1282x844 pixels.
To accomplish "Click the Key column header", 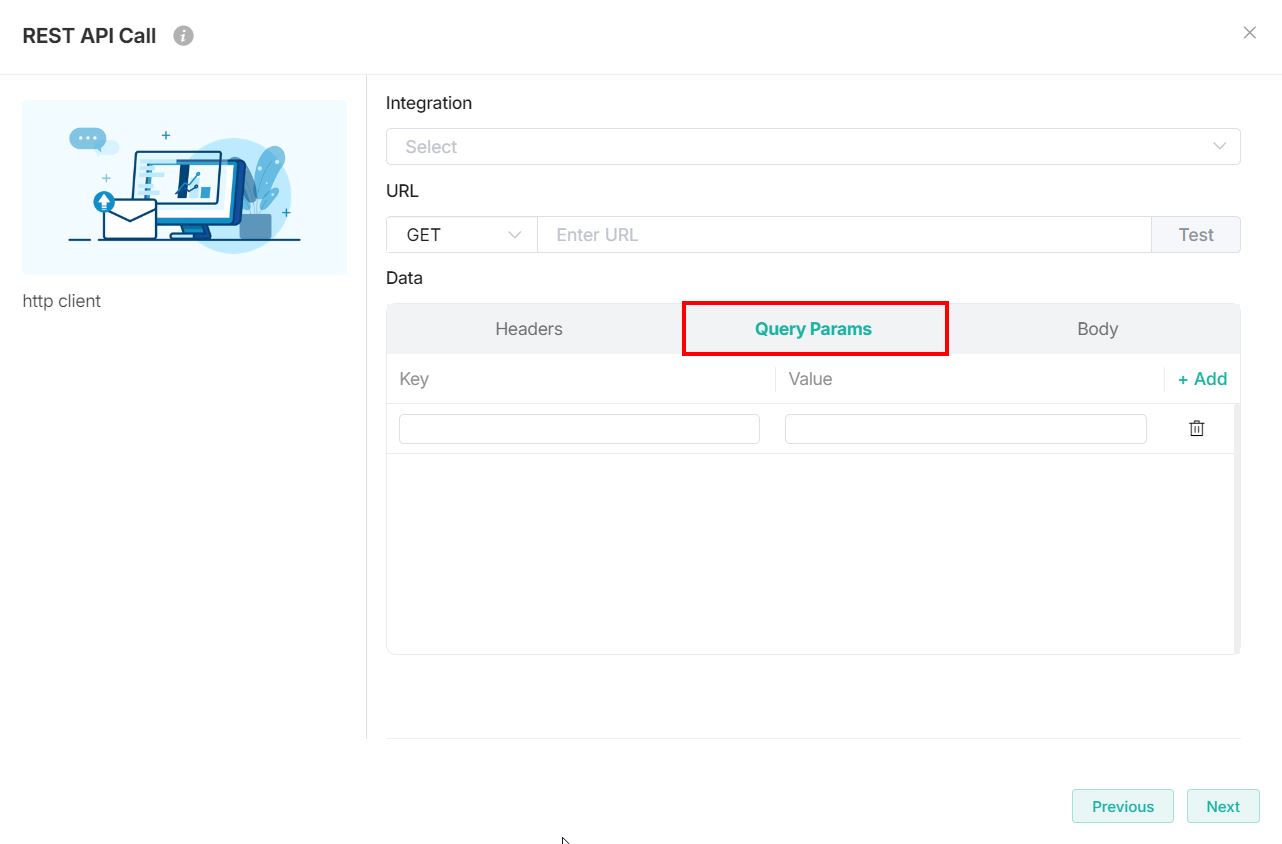I will point(414,379).
